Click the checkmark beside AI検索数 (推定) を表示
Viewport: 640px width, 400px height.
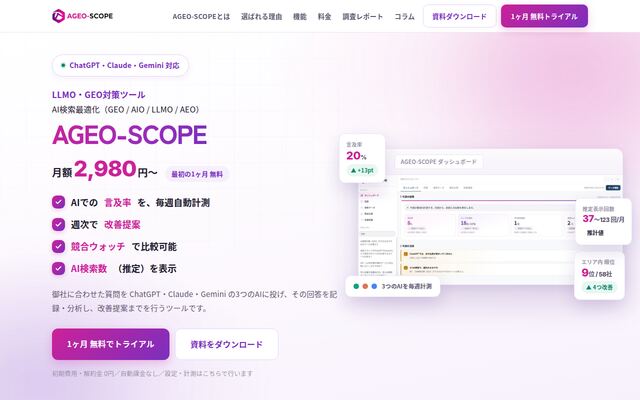[58, 268]
